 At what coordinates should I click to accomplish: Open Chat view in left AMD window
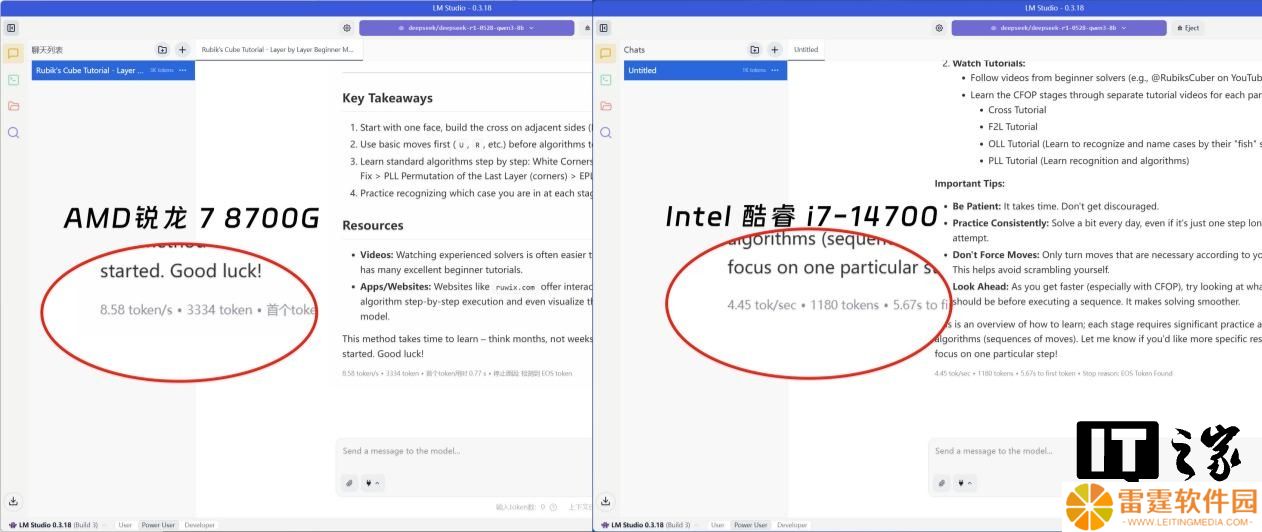[x=13, y=53]
